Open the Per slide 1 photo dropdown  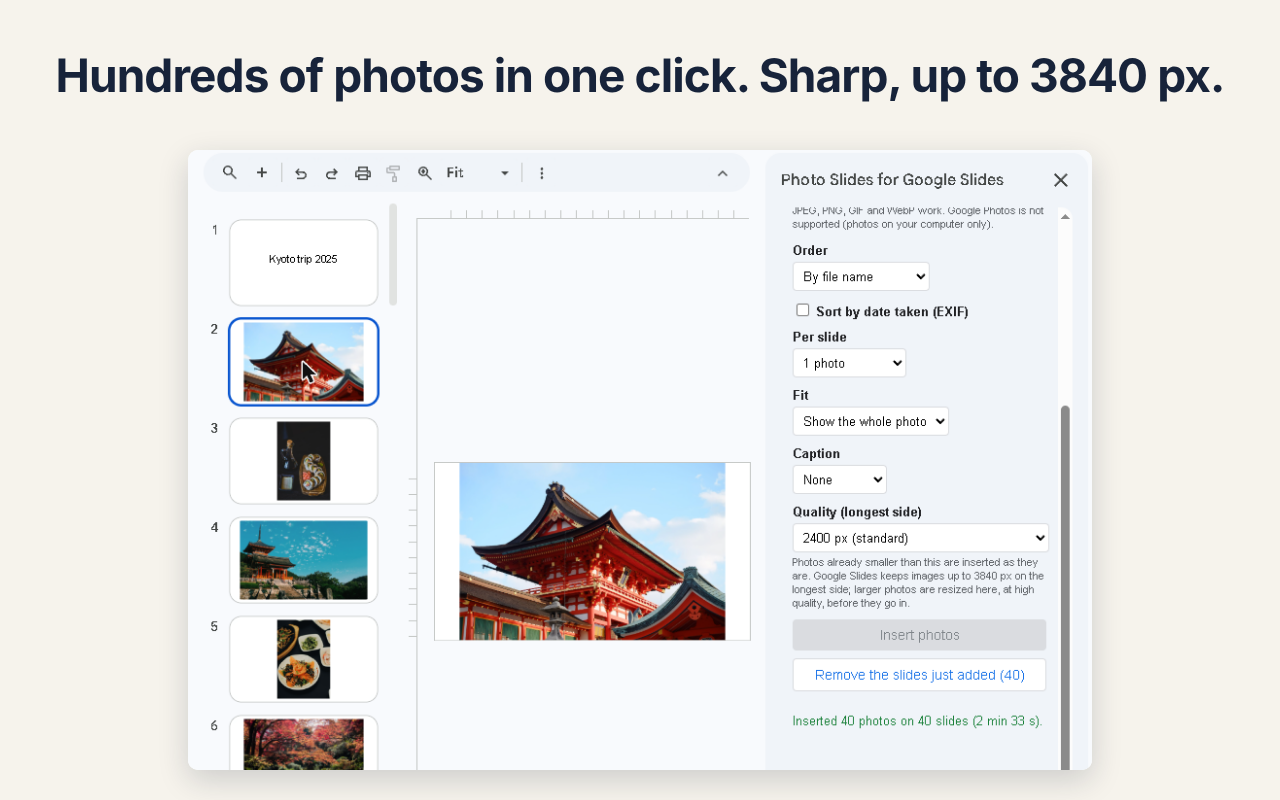849,363
